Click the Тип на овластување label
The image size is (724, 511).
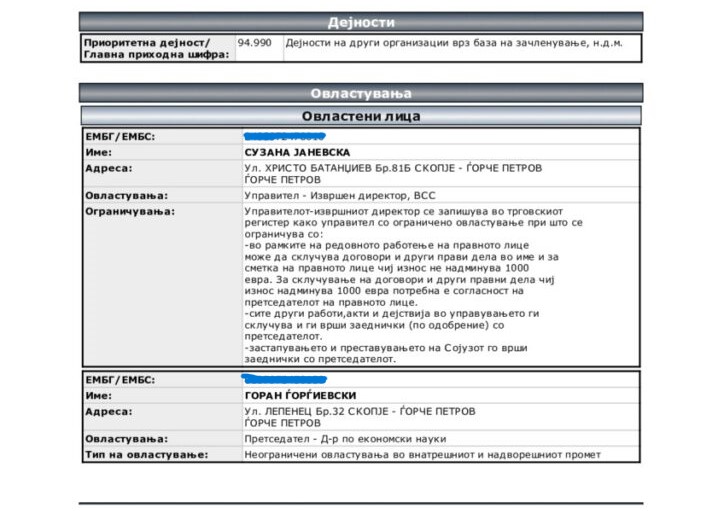[x=146, y=455]
